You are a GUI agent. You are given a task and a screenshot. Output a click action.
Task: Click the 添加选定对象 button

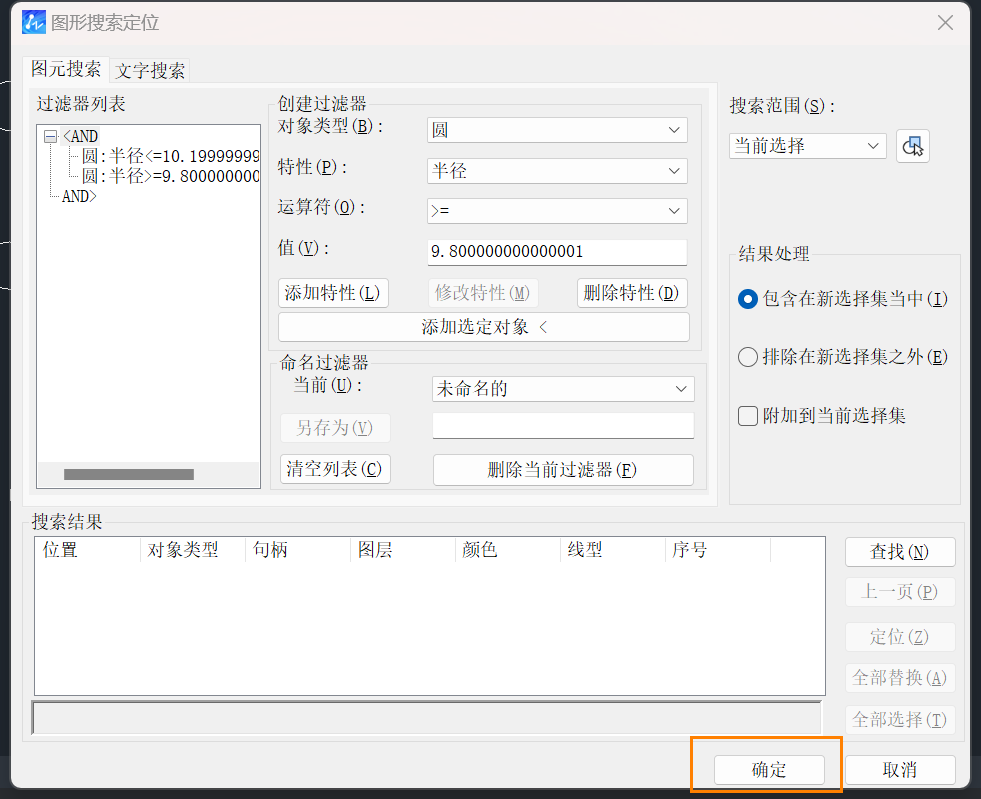pyautogui.click(x=483, y=327)
